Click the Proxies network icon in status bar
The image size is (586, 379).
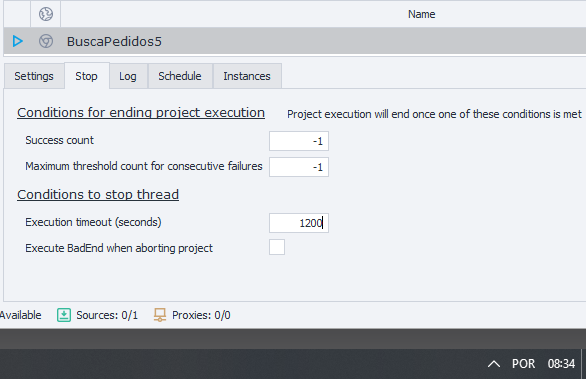pos(160,315)
